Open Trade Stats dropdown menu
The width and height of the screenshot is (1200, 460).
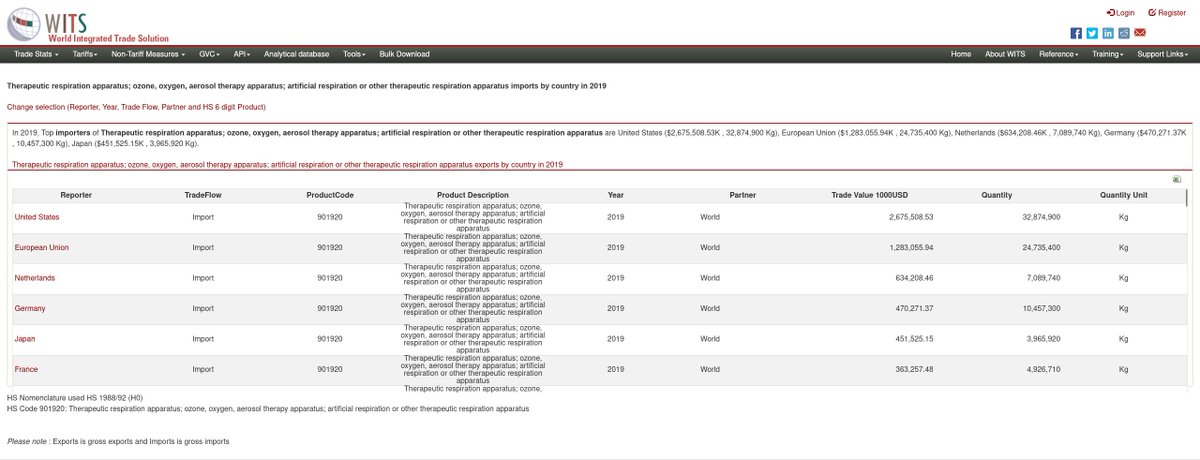click(x=36, y=54)
